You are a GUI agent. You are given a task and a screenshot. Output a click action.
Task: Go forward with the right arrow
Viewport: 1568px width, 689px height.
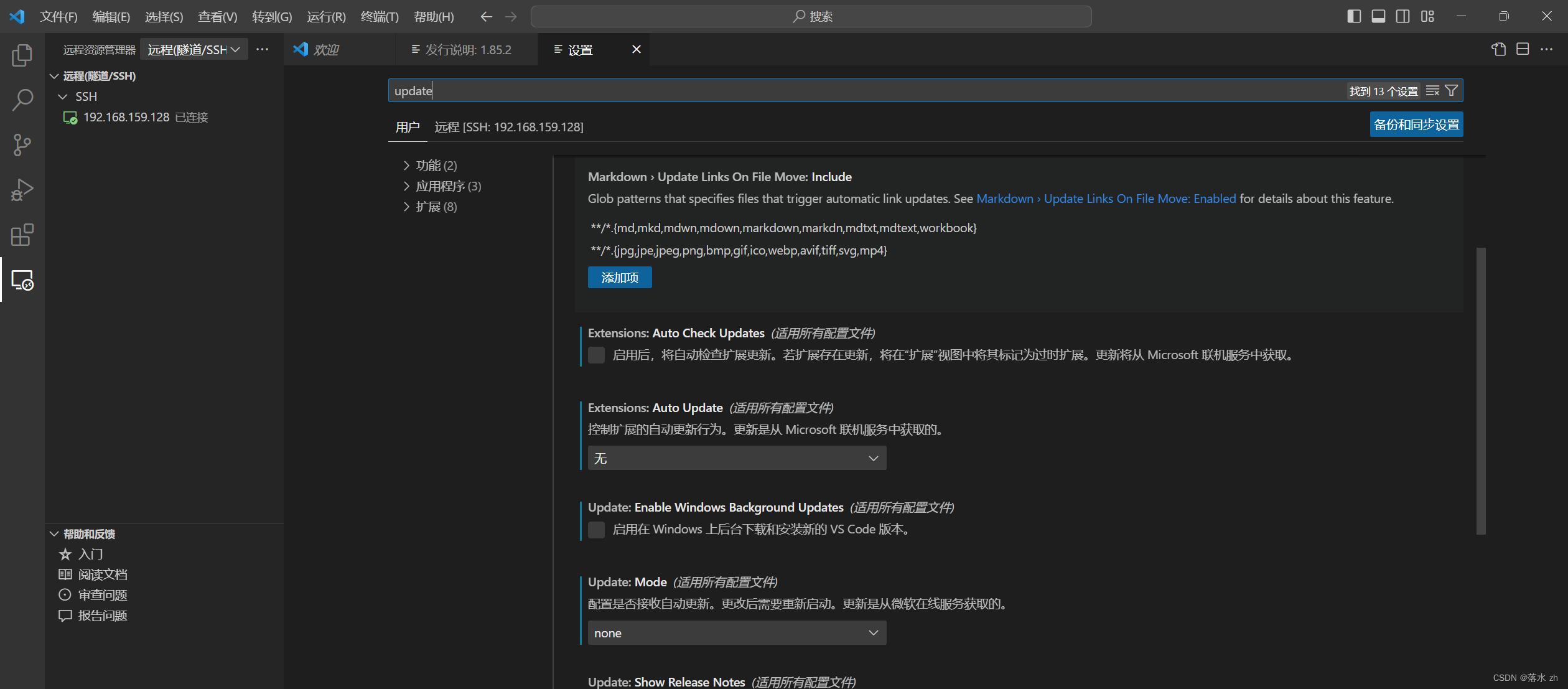511,17
